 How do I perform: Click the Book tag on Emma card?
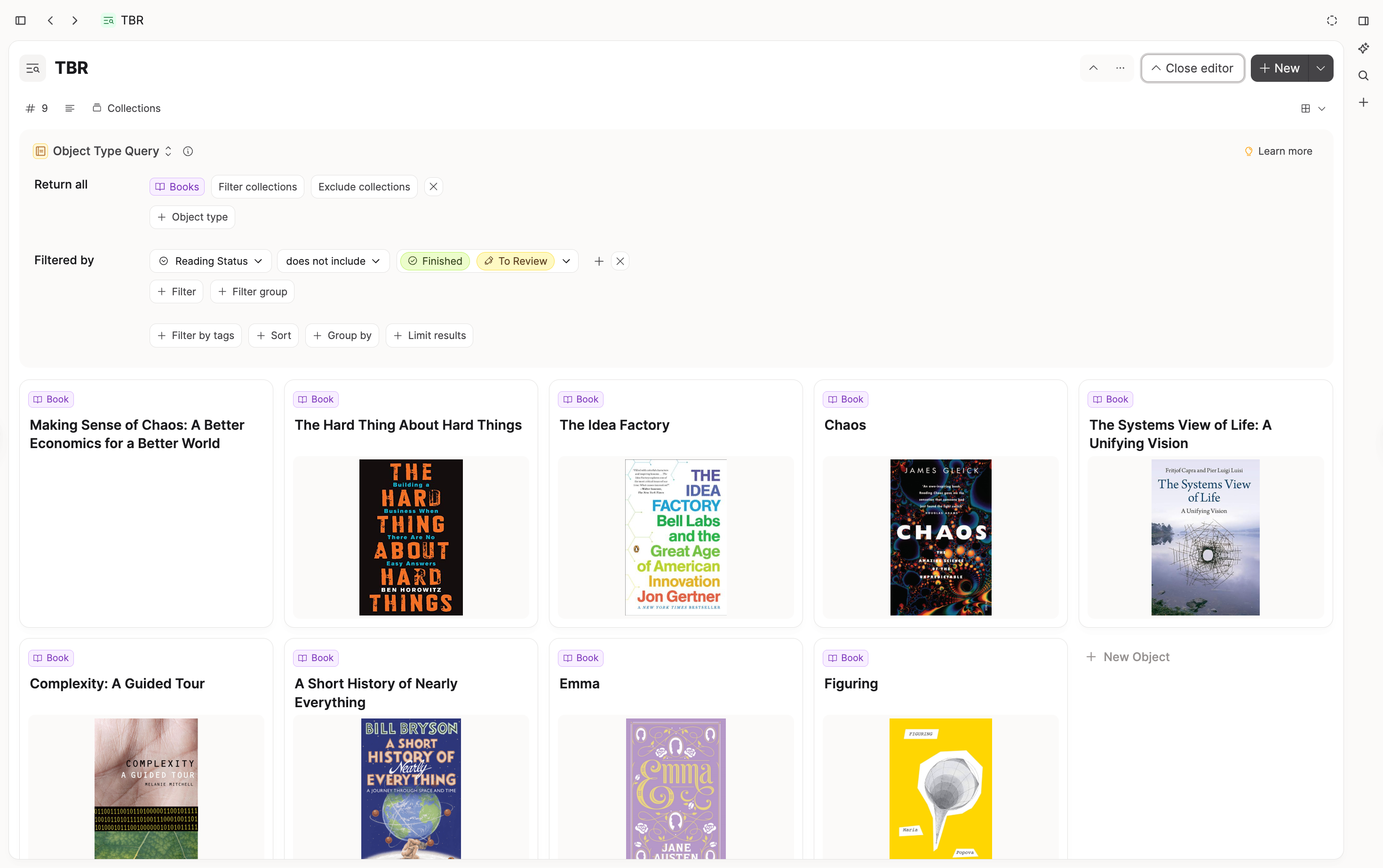[580, 658]
